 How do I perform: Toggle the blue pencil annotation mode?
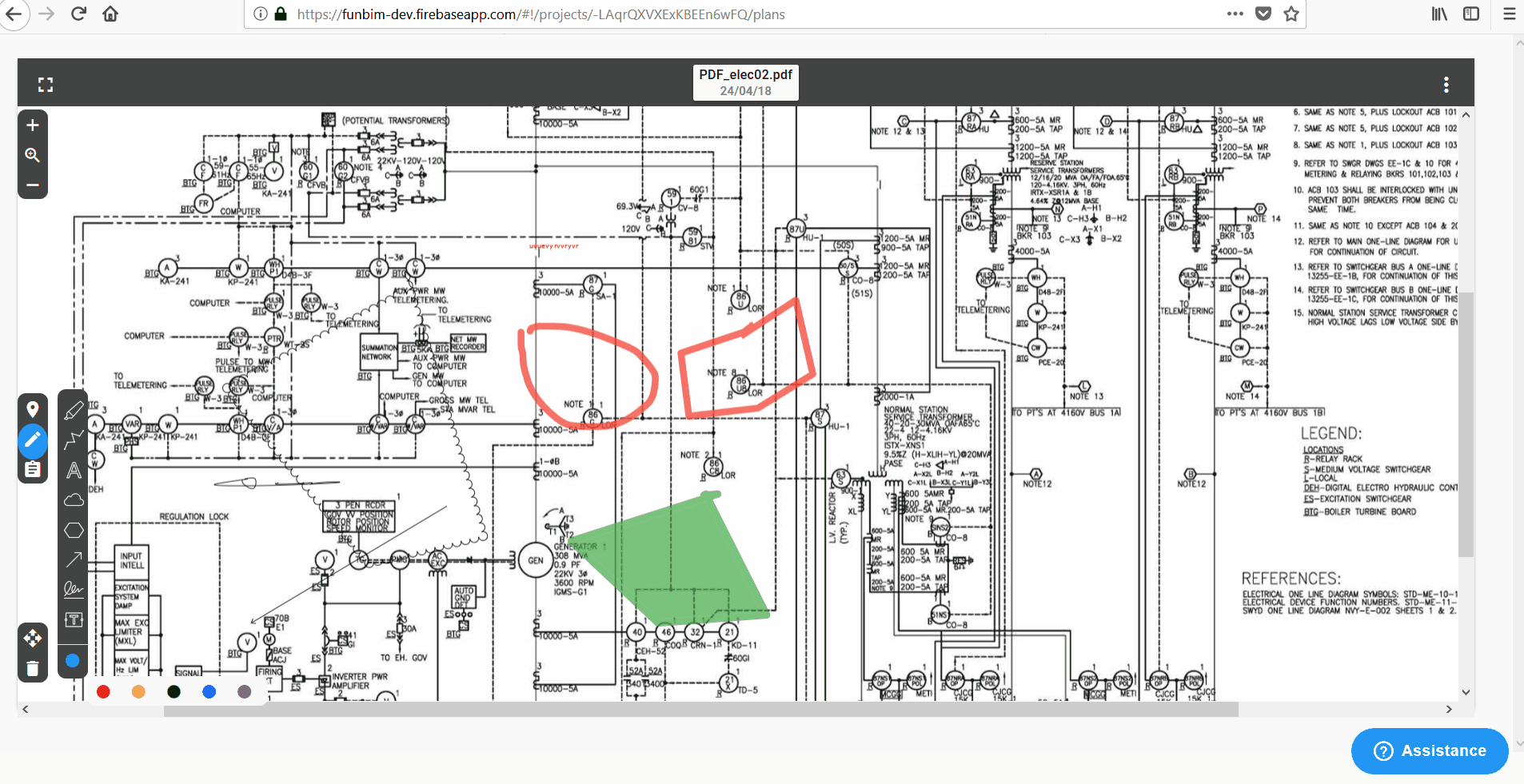point(33,440)
